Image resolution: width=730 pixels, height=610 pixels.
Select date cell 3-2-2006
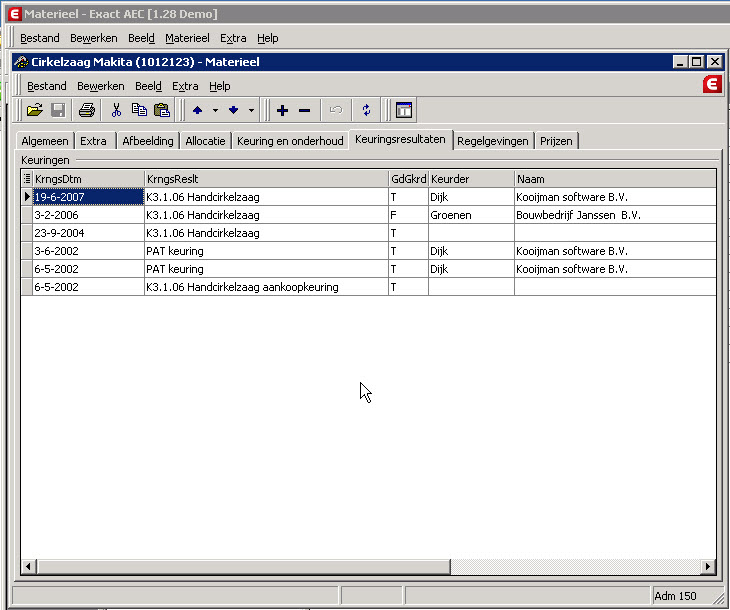88,215
